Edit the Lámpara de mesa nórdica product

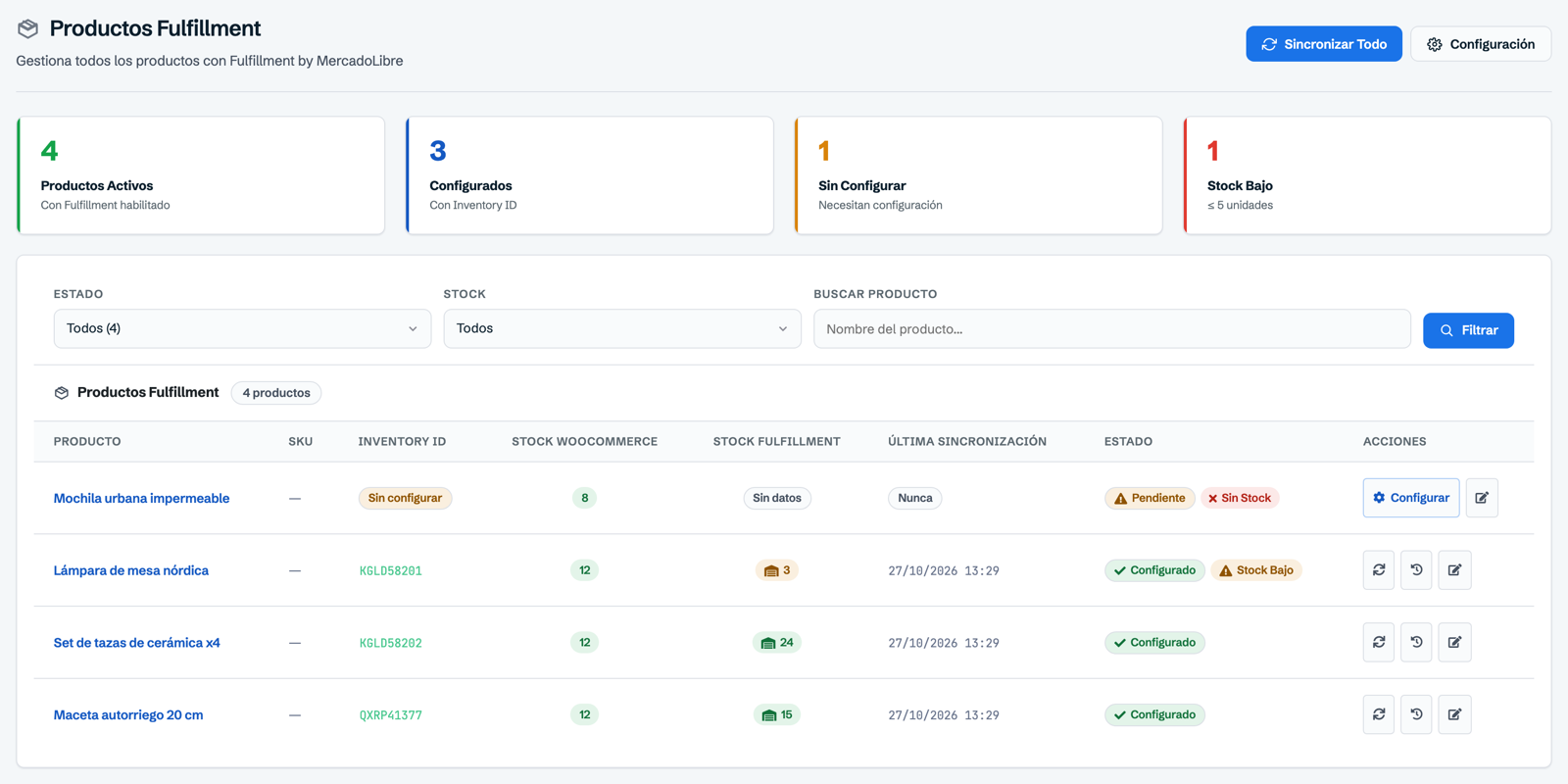[x=1454, y=570]
